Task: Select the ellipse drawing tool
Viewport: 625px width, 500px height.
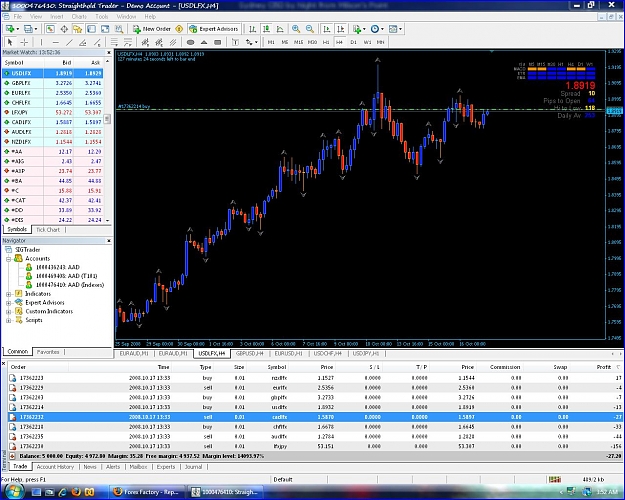Action: point(191,42)
